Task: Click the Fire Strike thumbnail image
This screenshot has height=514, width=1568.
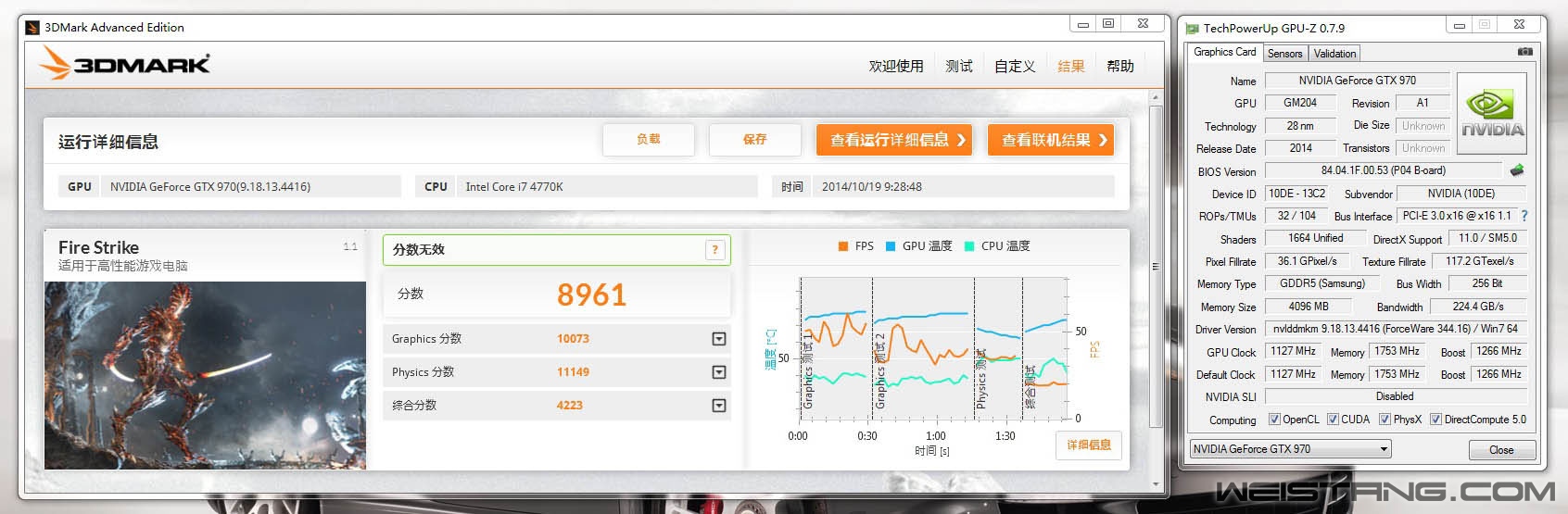Action: coord(205,375)
